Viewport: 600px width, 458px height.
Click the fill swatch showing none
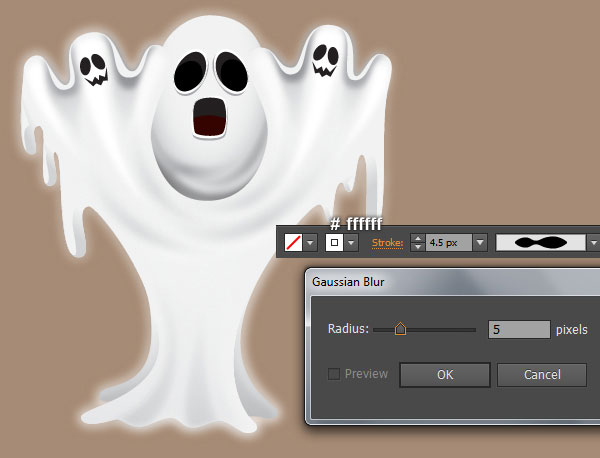[293, 243]
